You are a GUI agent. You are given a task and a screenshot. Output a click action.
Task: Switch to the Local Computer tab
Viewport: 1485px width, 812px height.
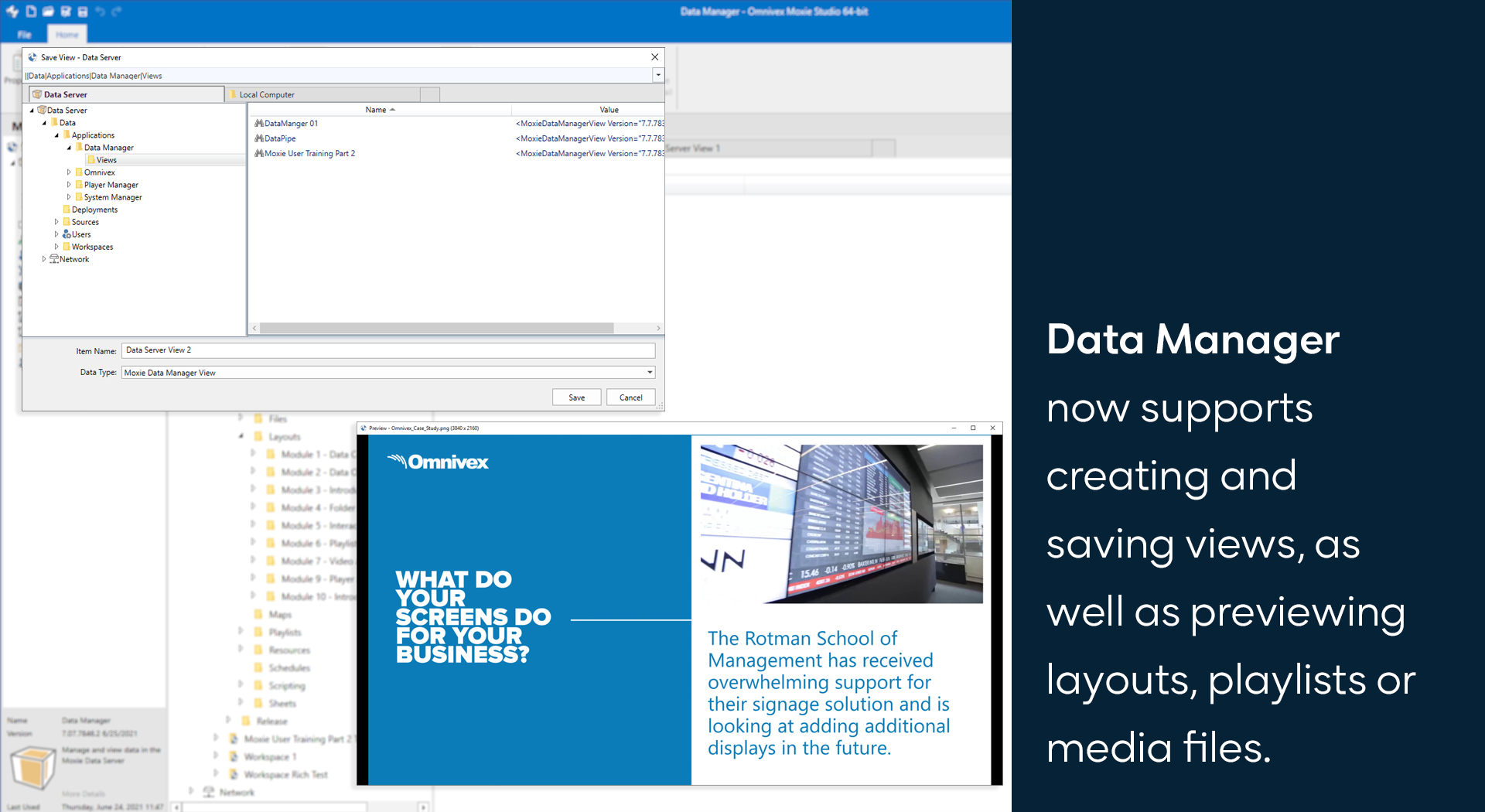tap(323, 94)
